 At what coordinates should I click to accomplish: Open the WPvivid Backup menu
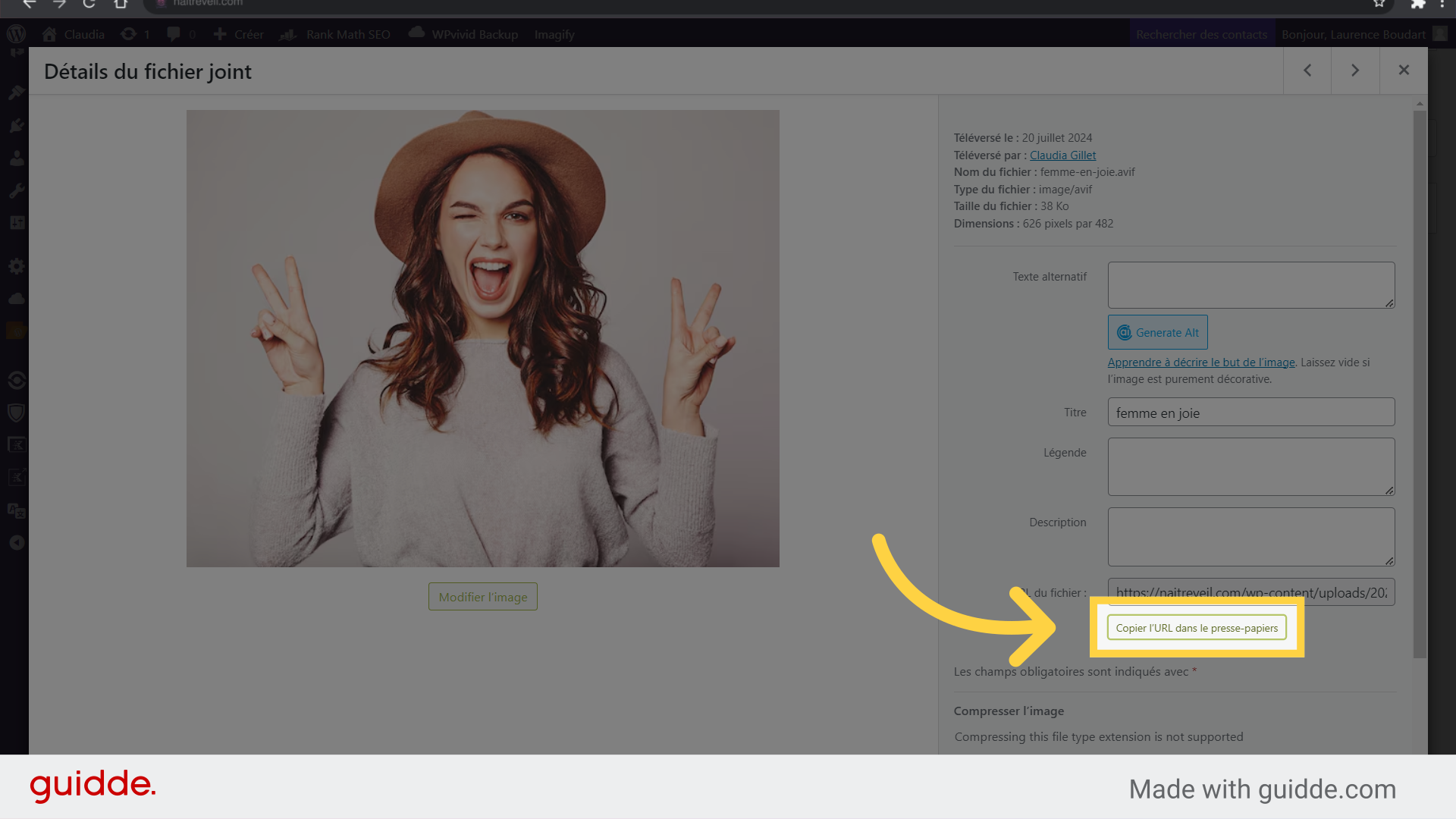[x=463, y=34]
